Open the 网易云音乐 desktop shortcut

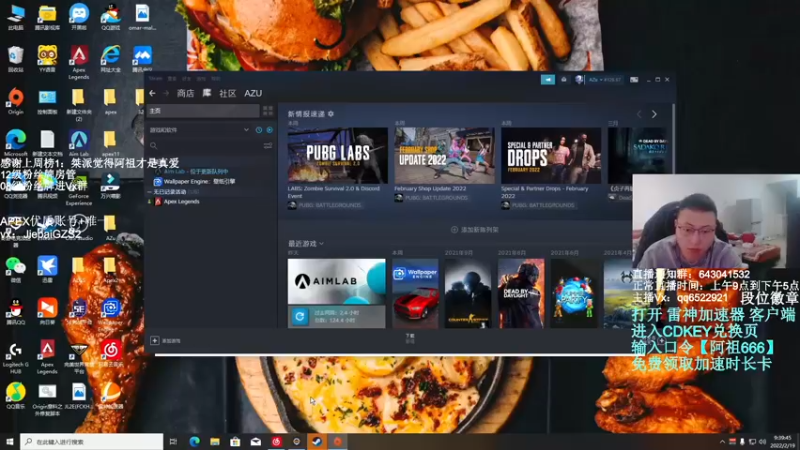[x=111, y=354]
